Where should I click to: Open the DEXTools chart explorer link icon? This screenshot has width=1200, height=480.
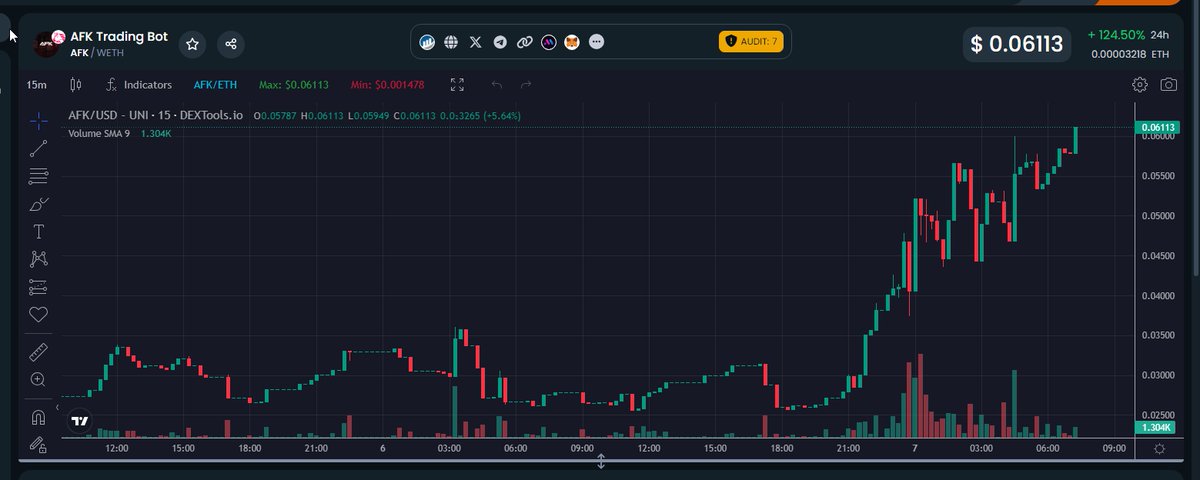427,43
